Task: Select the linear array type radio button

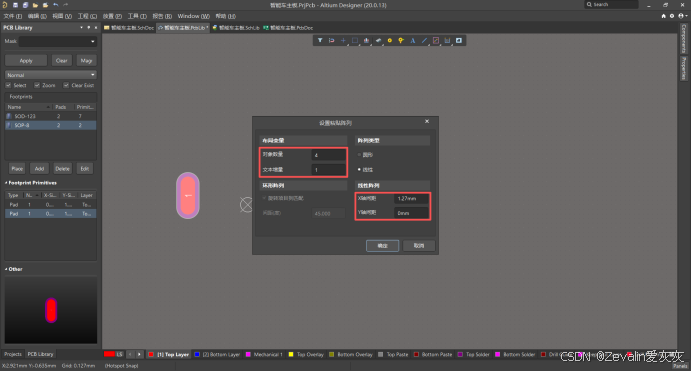Action: [359, 169]
